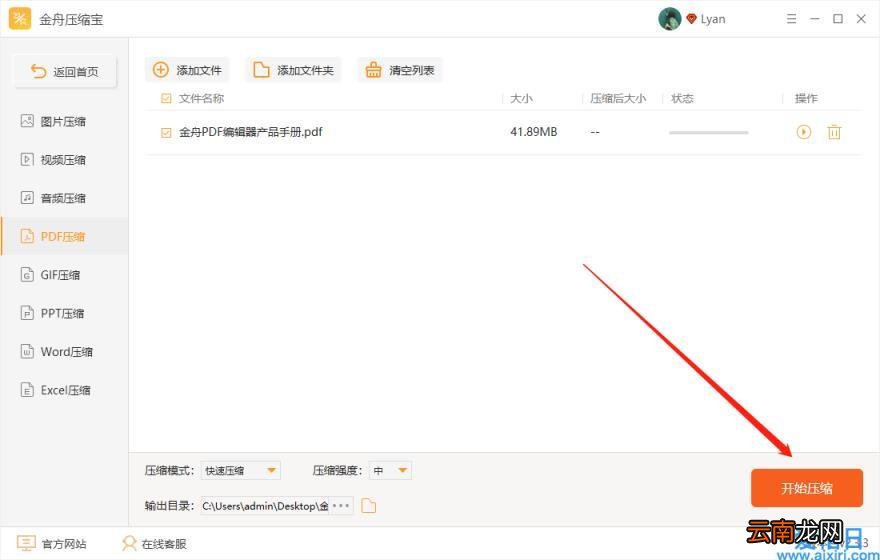Viewport: 880px width, 560px height.
Task: Minimize the 金舟压缩宝 window
Action: (815, 19)
